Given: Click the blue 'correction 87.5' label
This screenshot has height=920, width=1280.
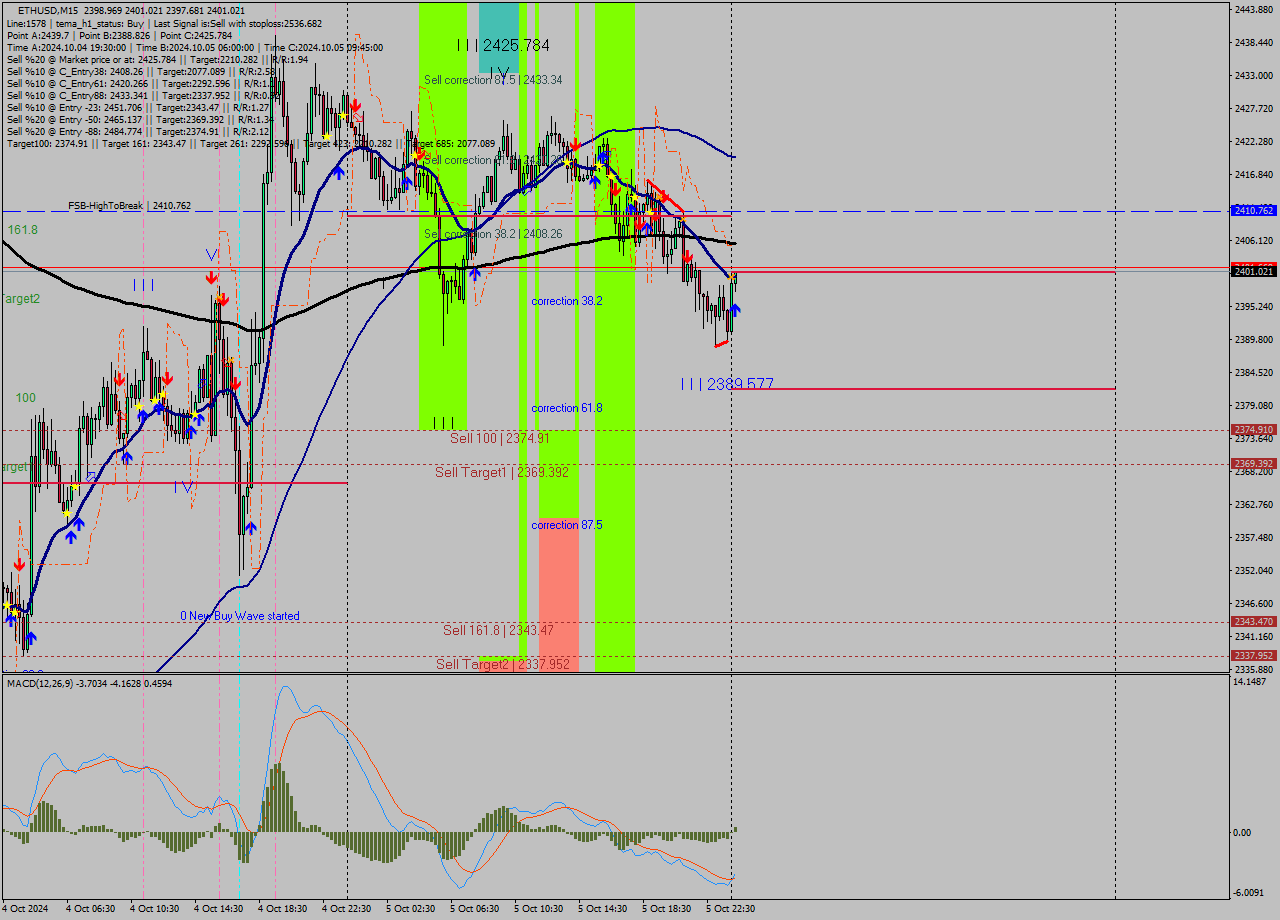Looking at the screenshot, I should pos(567,525).
